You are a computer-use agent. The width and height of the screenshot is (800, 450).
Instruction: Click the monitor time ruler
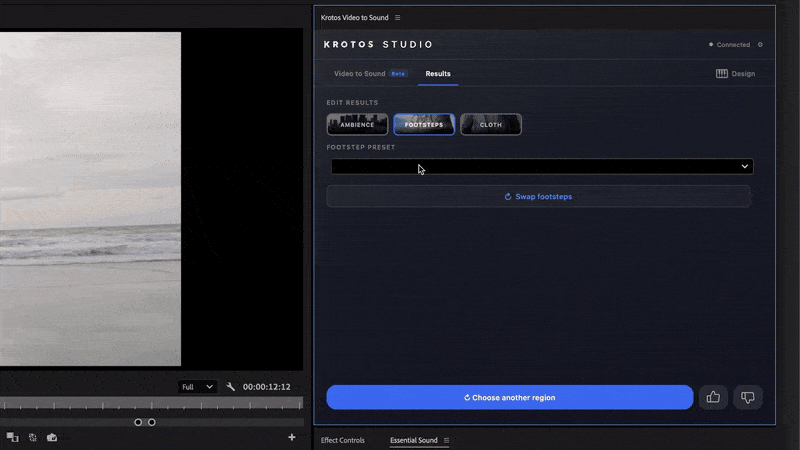coord(152,404)
